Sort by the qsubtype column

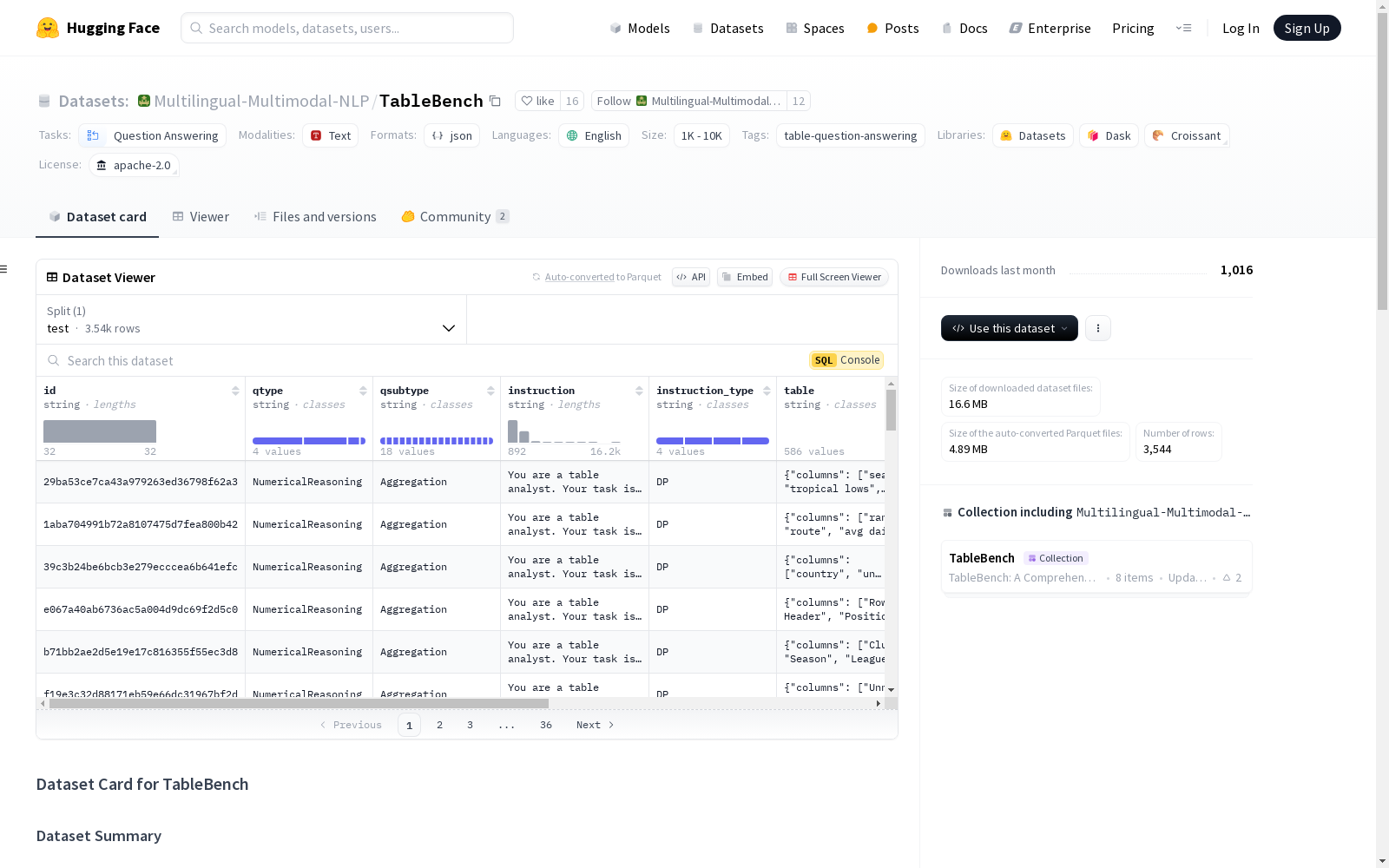(x=490, y=391)
